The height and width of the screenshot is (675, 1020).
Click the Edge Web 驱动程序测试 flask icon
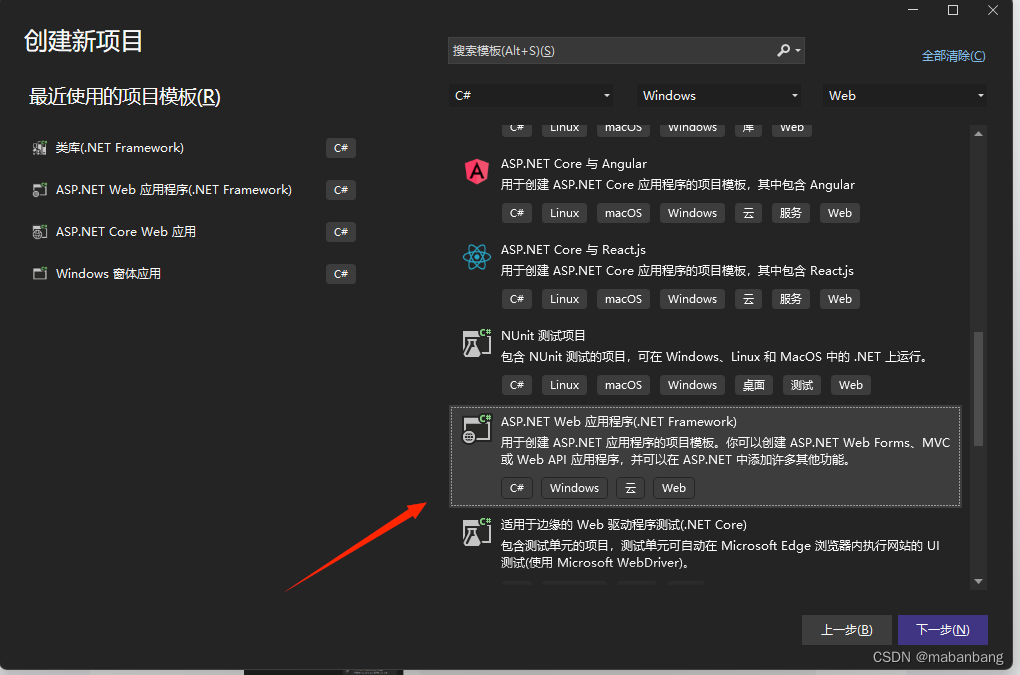[477, 532]
